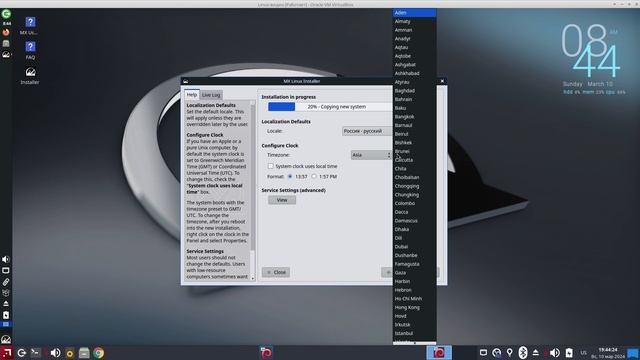Open the FAQ desktop shortcut
The width and height of the screenshot is (640, 360).
(x=30, y=50)
